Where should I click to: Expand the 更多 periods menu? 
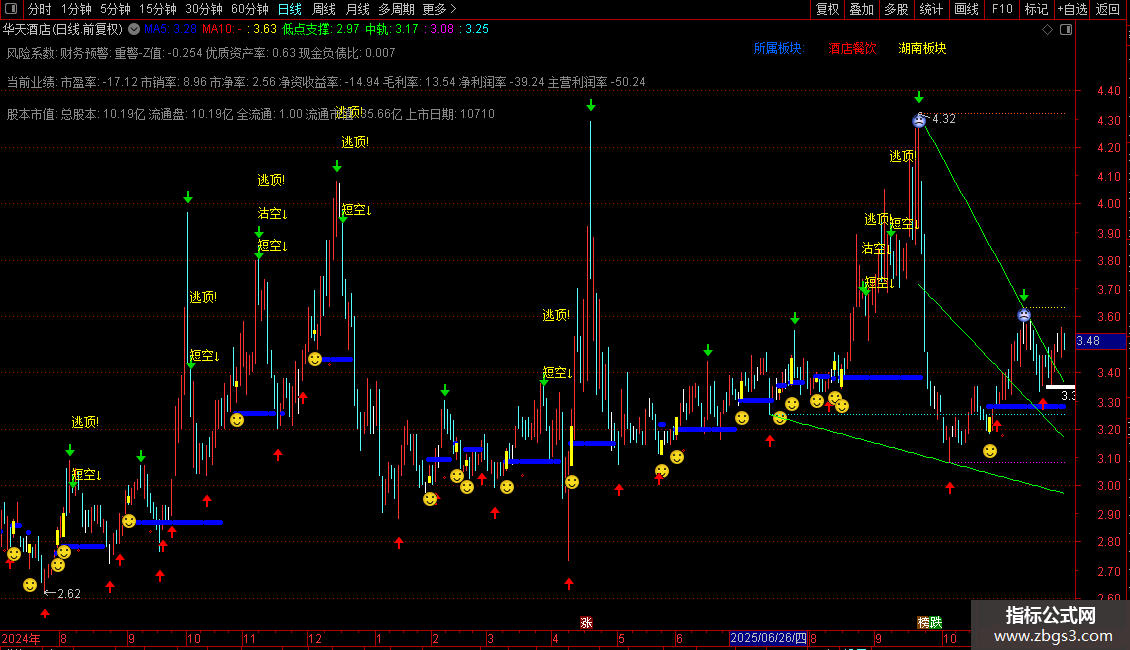pos(439,9)
